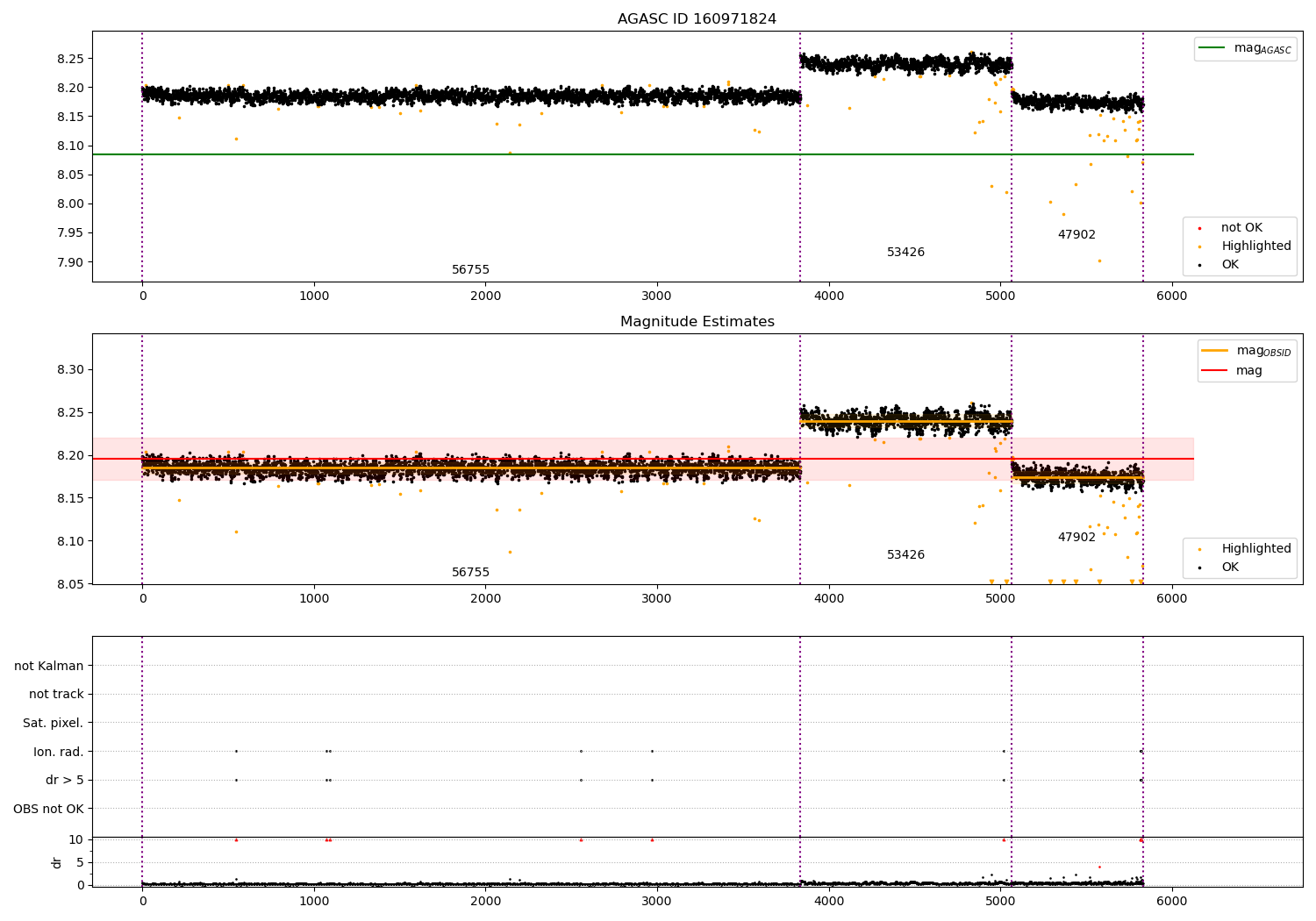1316x921 pixels.
Task: Click the obsid label 53426 in middle plot
Action: (x=905, y=555)
